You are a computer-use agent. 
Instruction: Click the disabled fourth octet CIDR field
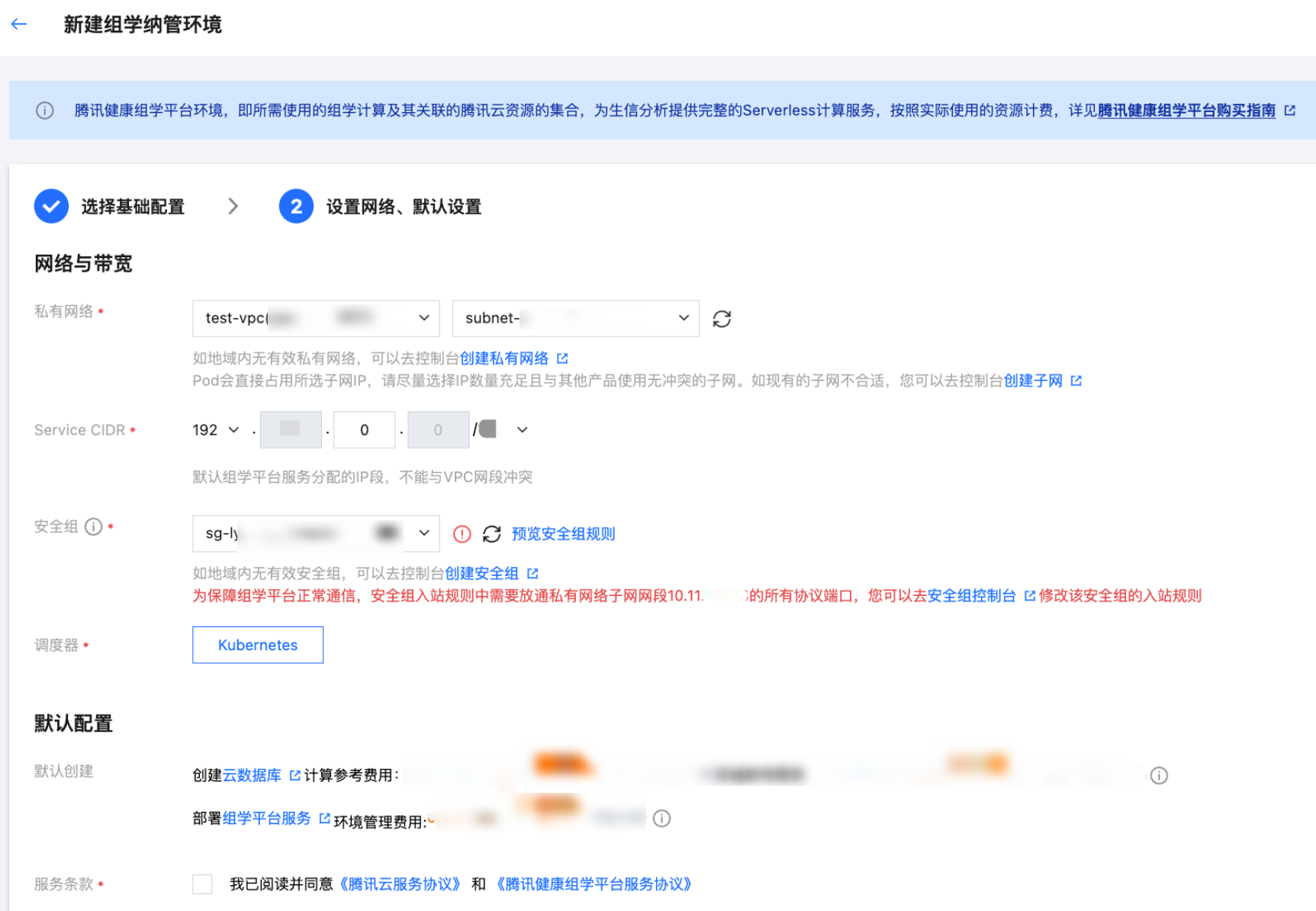pyautogui.click(x=439, y=430)
